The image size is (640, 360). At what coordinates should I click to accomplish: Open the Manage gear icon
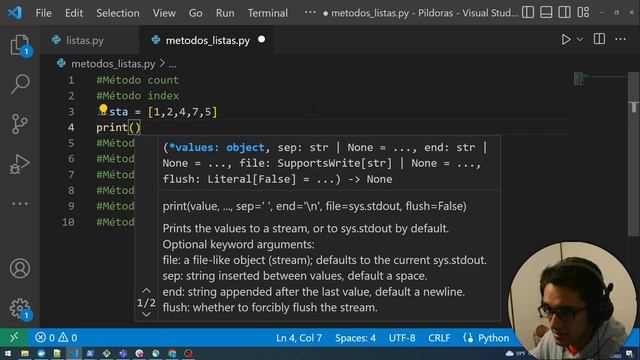pyautogui.click(x=20, y=308)
